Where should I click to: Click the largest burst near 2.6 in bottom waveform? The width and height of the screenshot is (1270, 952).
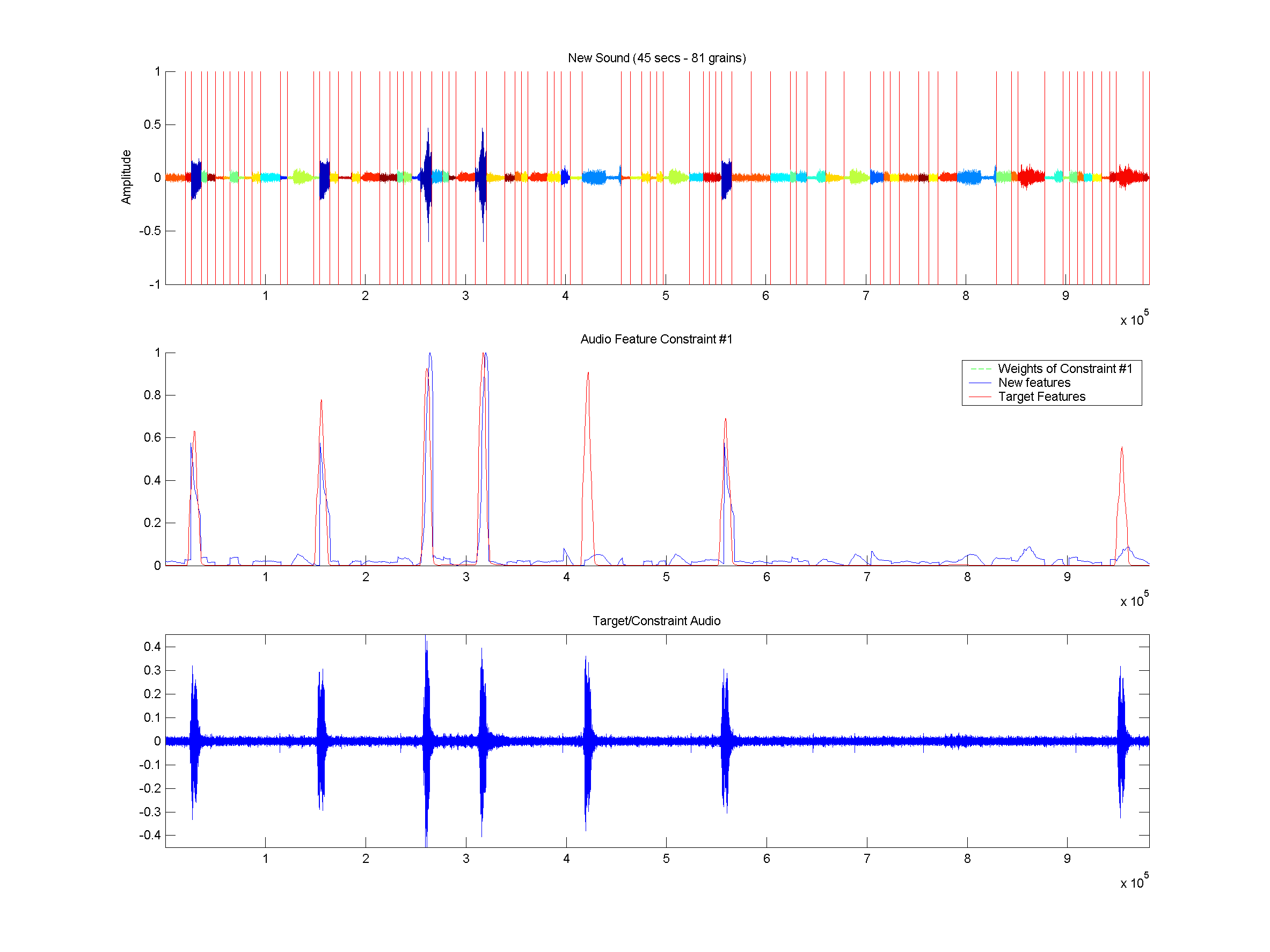[426, 740]
